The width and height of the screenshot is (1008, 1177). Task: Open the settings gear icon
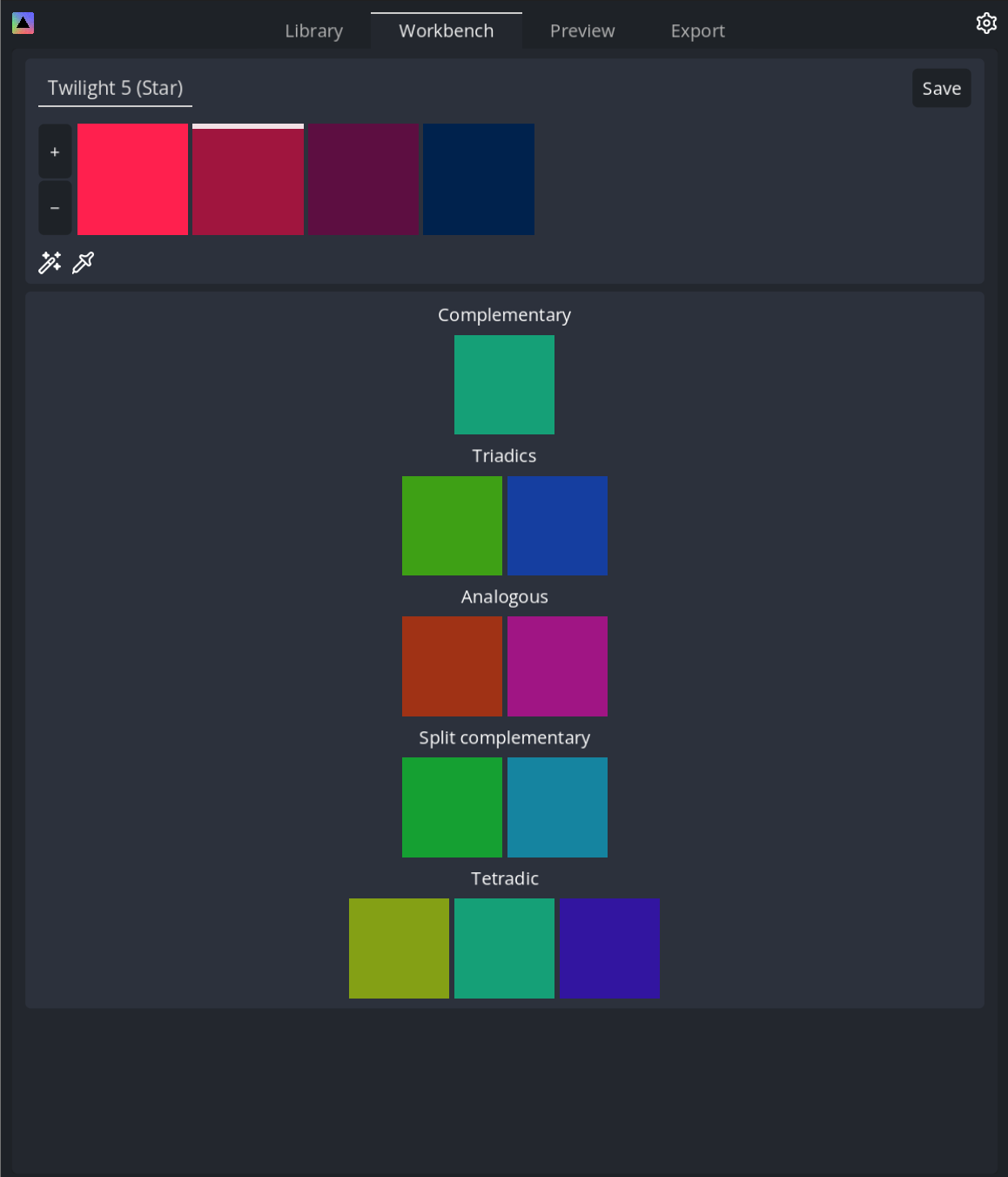click(x=985, y=23)
